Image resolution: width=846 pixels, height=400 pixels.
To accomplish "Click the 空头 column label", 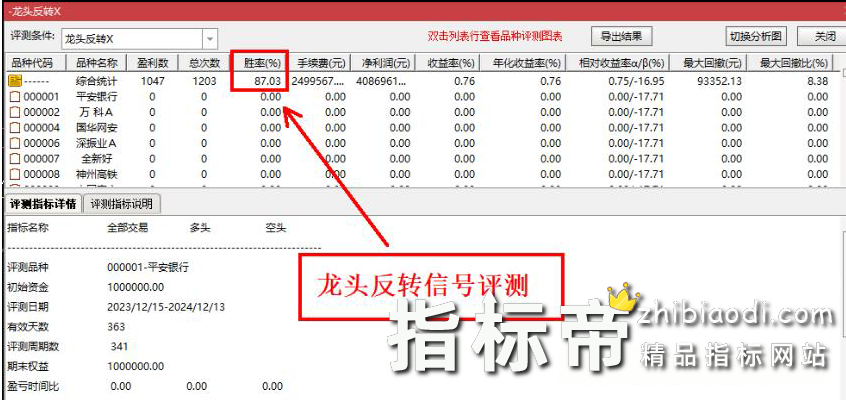I will click(276, 228).
